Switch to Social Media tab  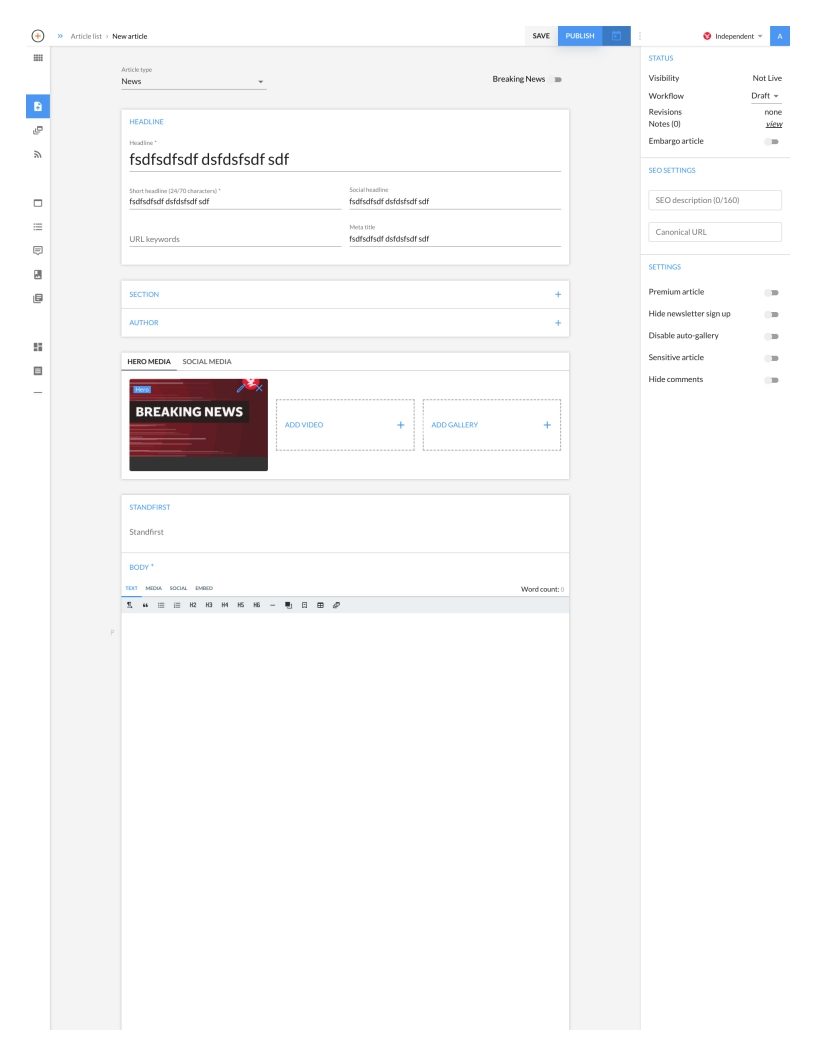click(207, 362)
